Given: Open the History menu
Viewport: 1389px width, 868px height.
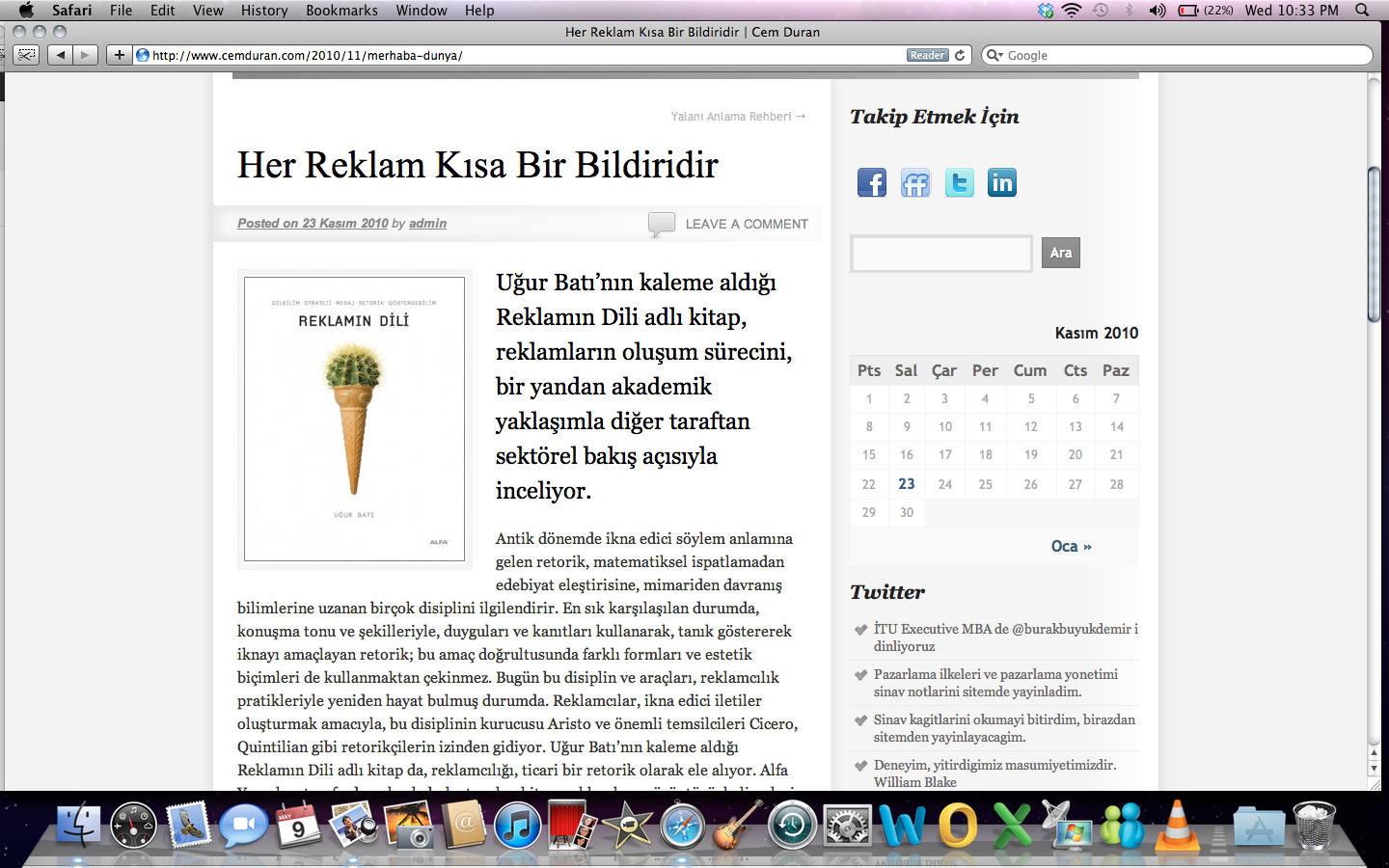Looking at the screenshot, I should pyautogui.click(x=264, y=10).
